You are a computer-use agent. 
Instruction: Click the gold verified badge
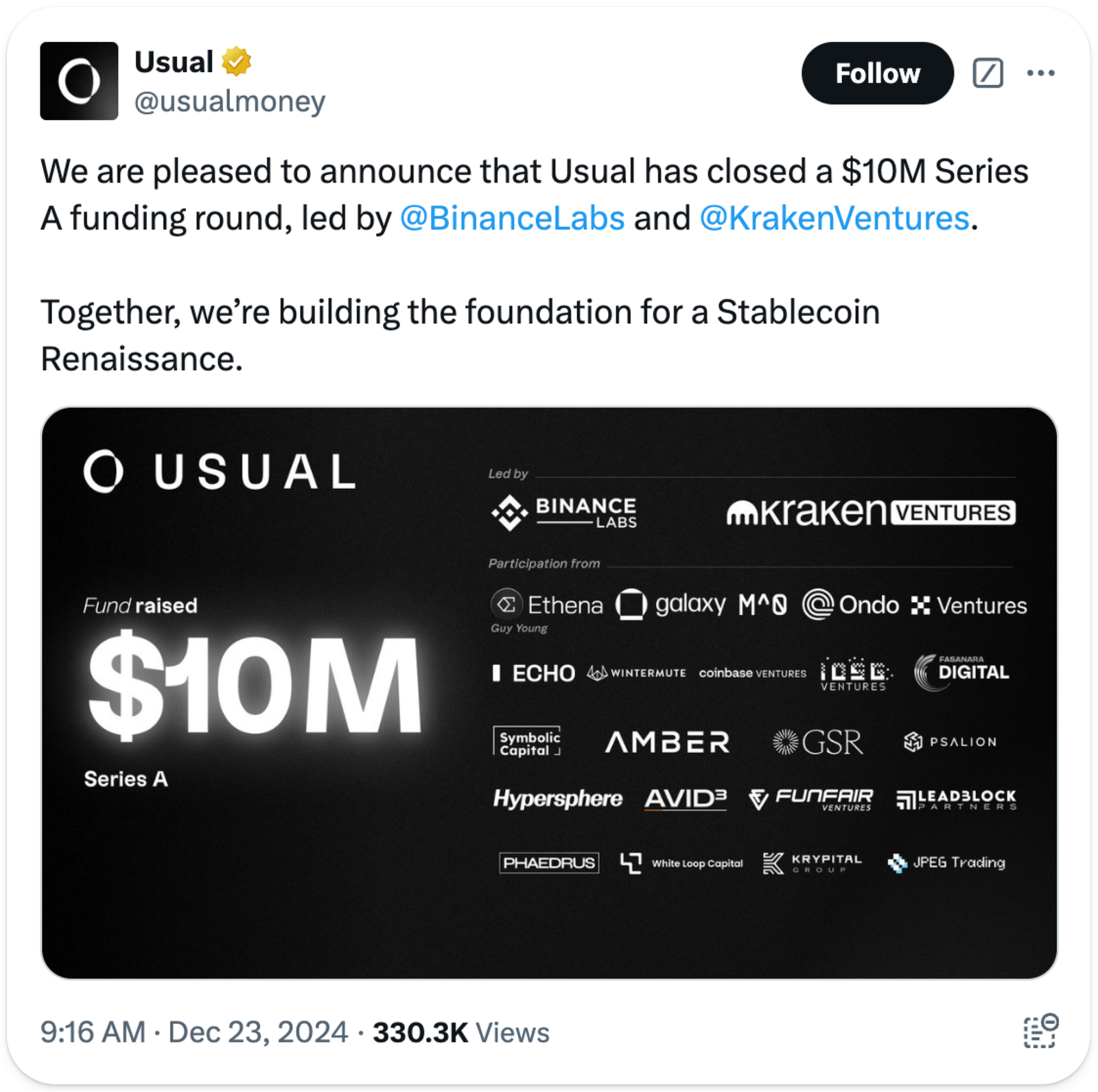pyautogui.click(x=236, y=62)
